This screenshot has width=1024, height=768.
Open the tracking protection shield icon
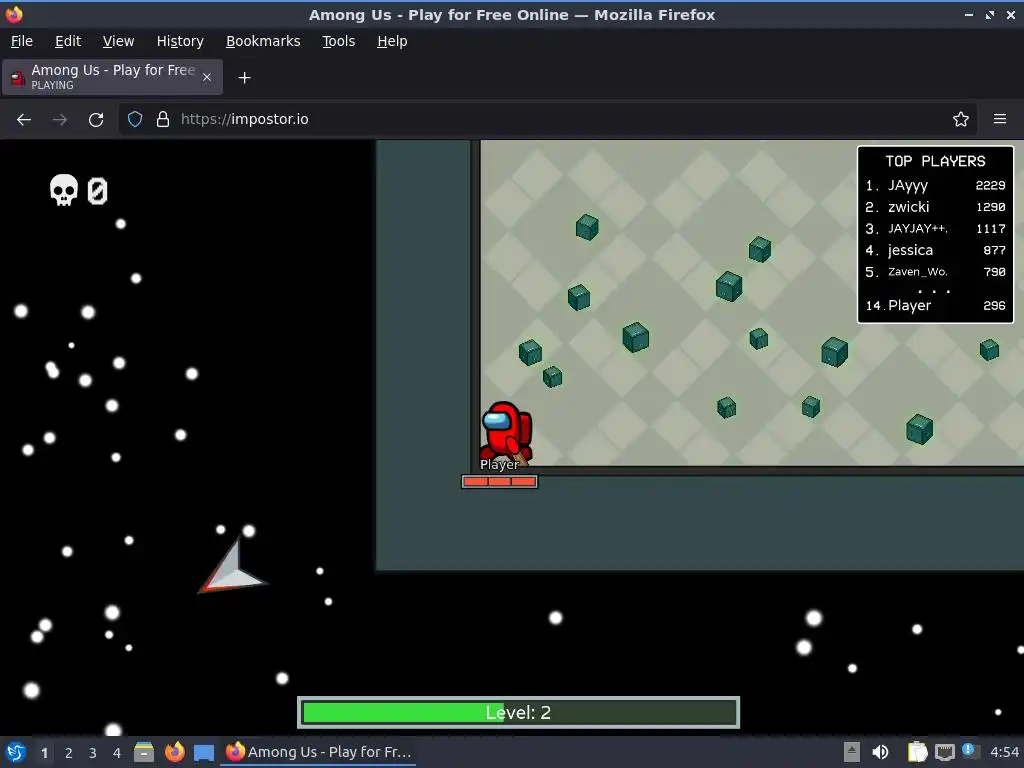[135, 119]
